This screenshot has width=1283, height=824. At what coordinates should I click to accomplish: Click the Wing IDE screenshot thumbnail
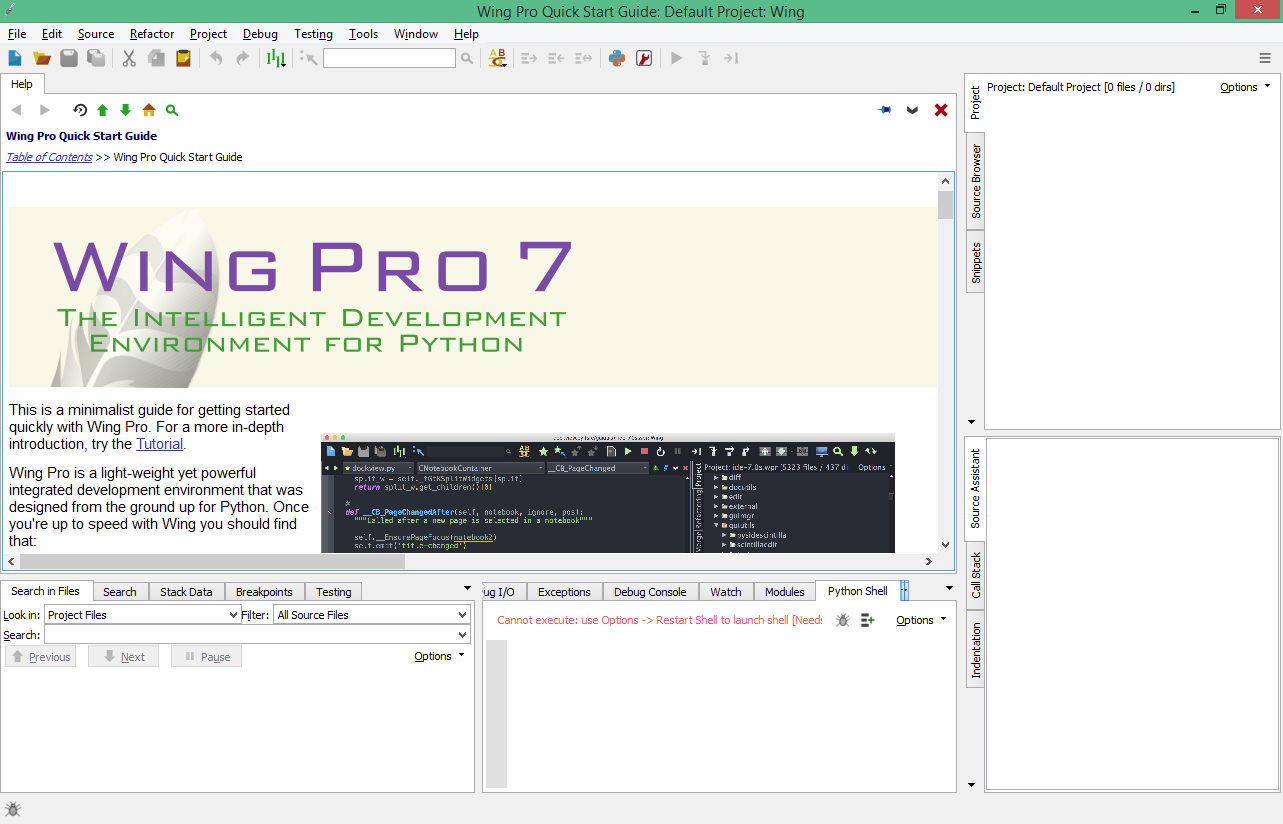click(x=608, y=493)
